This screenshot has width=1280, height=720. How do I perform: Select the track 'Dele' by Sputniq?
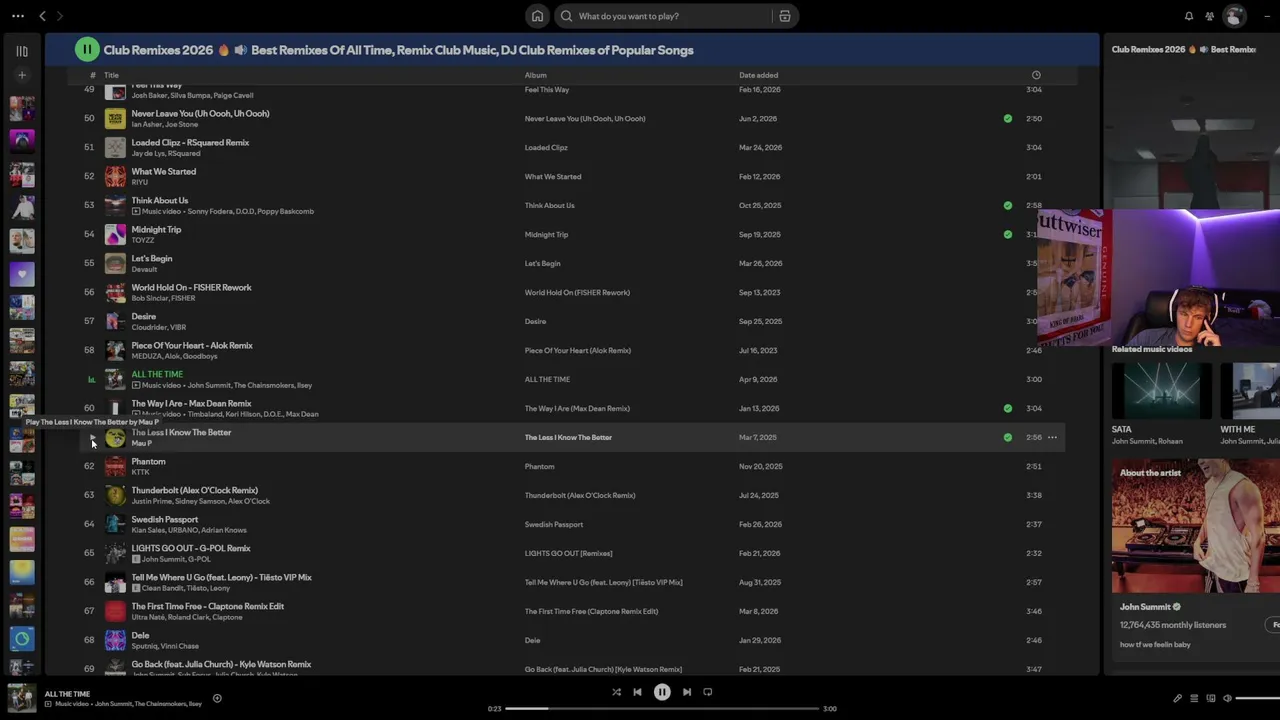140,635
